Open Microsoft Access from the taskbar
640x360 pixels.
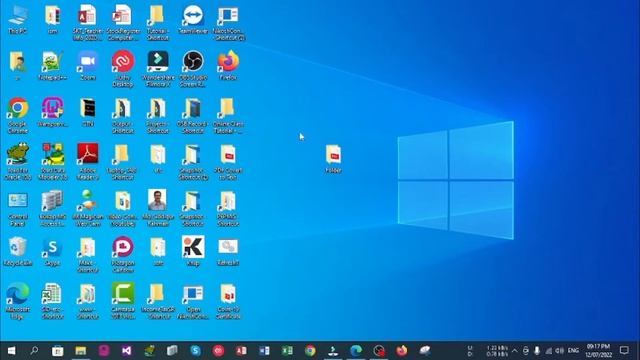click(x=241, y=350)
